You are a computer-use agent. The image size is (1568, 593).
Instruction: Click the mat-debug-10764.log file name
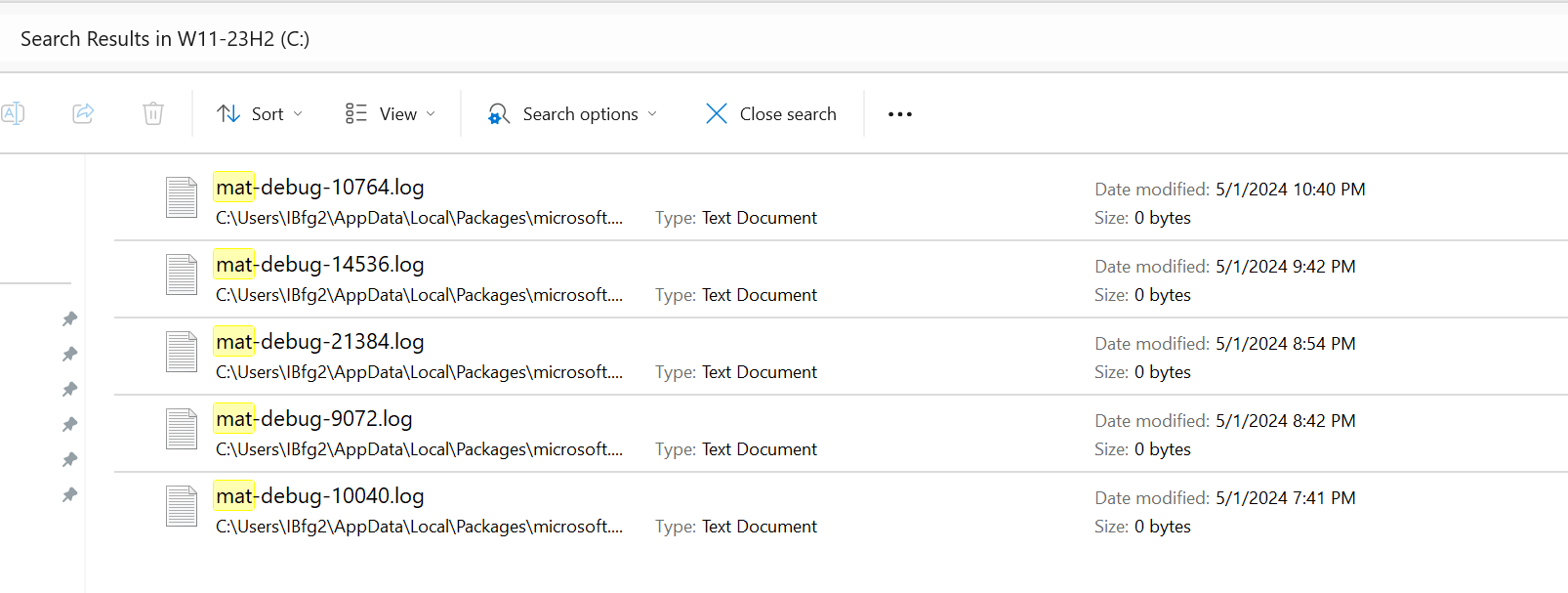pyautogui.click(x=320, y=188)
